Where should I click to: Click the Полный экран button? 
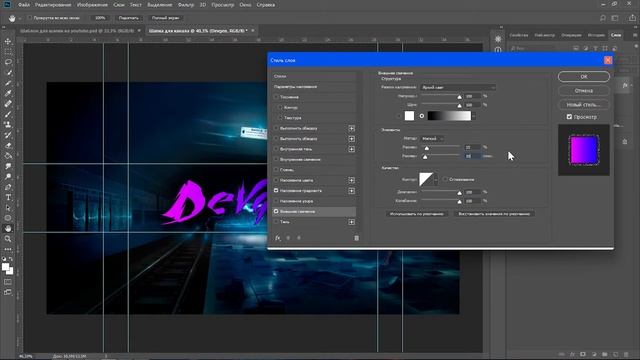point(165,18)
